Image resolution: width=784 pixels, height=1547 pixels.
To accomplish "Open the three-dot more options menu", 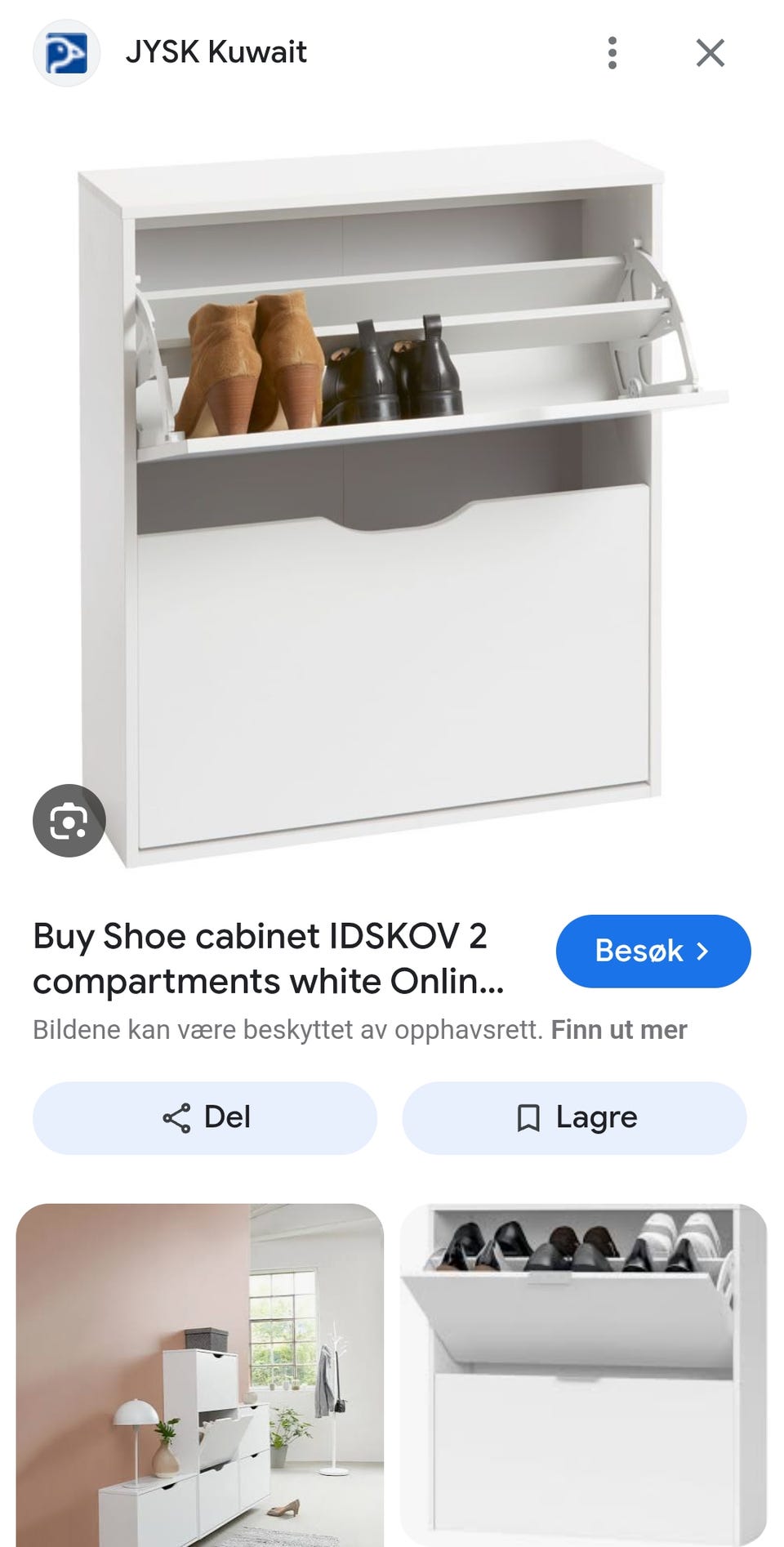I will (612, 53).
